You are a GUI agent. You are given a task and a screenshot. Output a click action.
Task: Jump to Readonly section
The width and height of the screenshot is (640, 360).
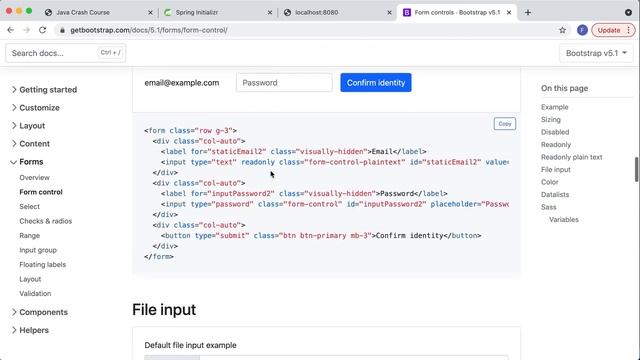pos(556,144)
